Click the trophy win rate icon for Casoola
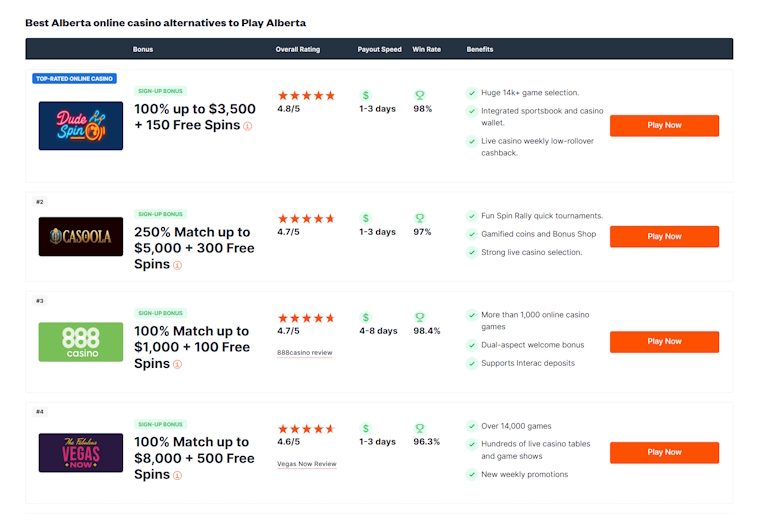This screenshot has height=514, width=760. [x=420, y=218]
